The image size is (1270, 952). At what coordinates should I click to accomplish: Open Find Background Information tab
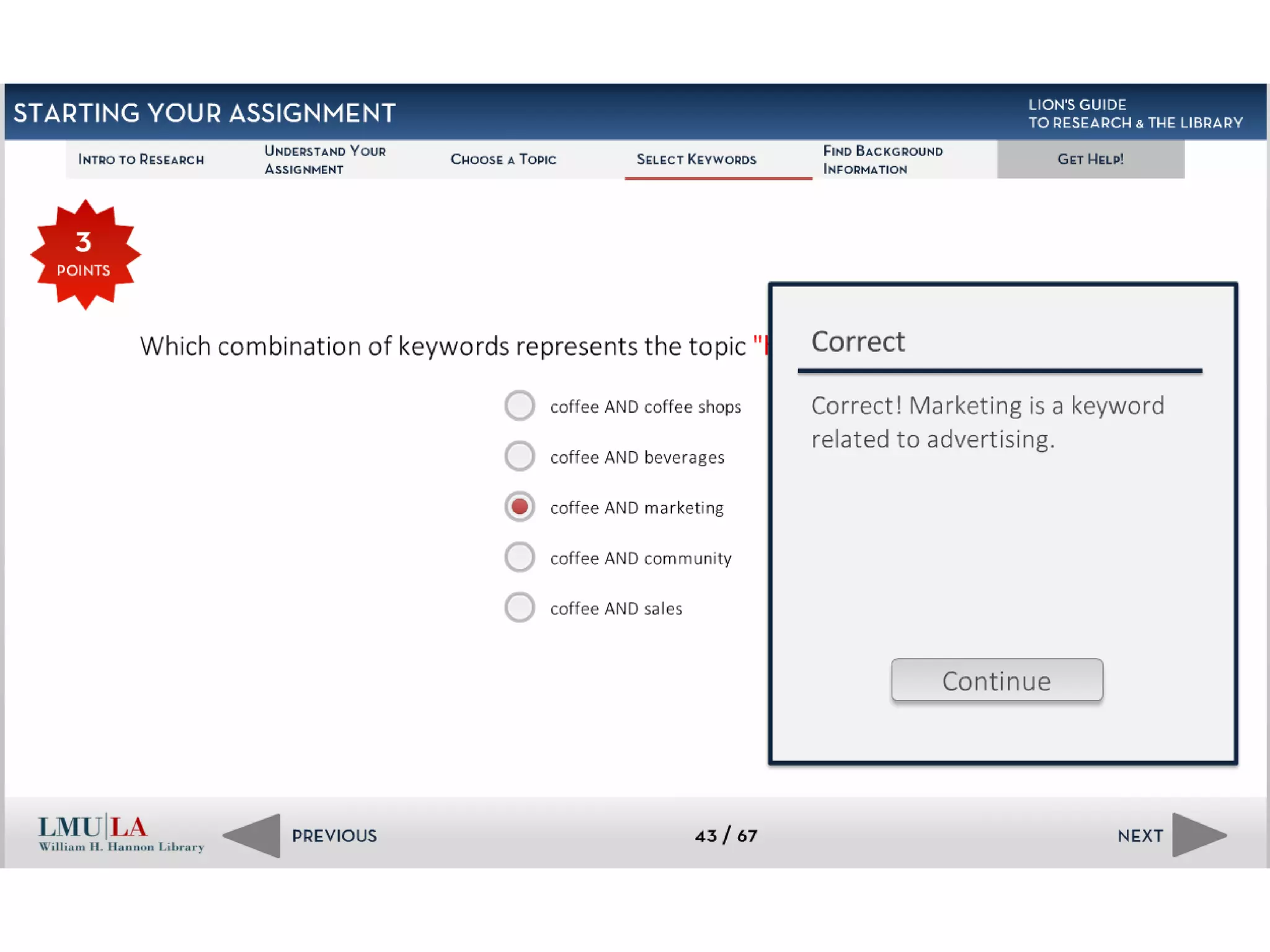[882, 159]
